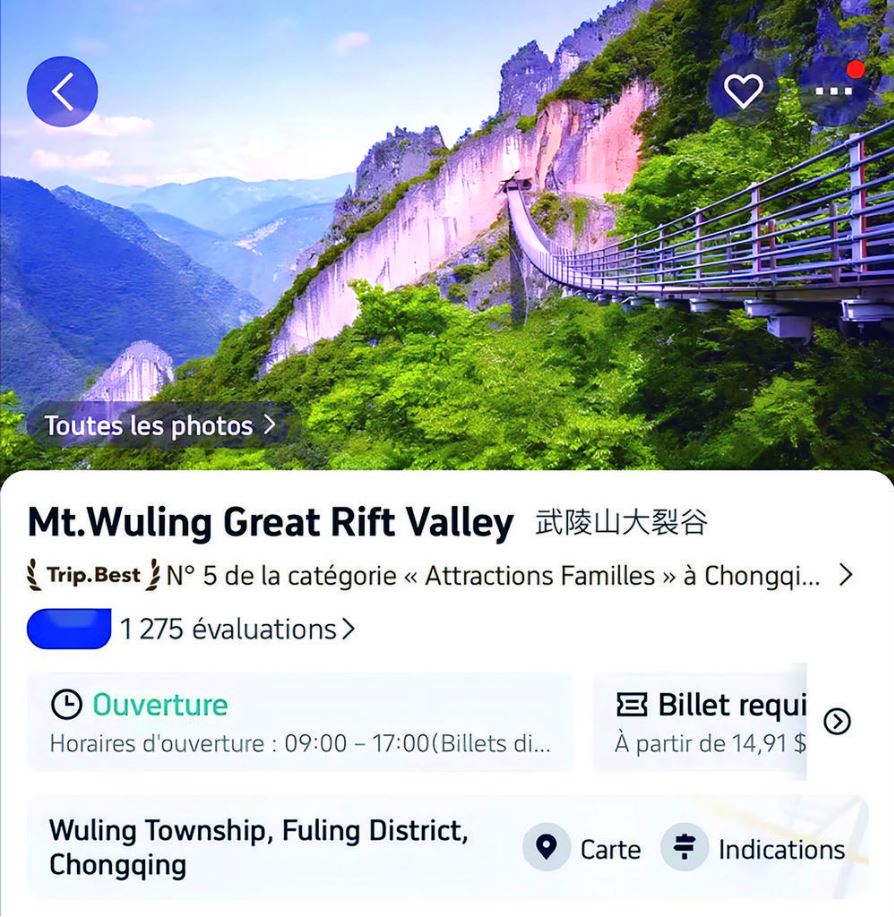Go back using the arrow button
Viewport: 894px width, 917px height.
[62, 91]
